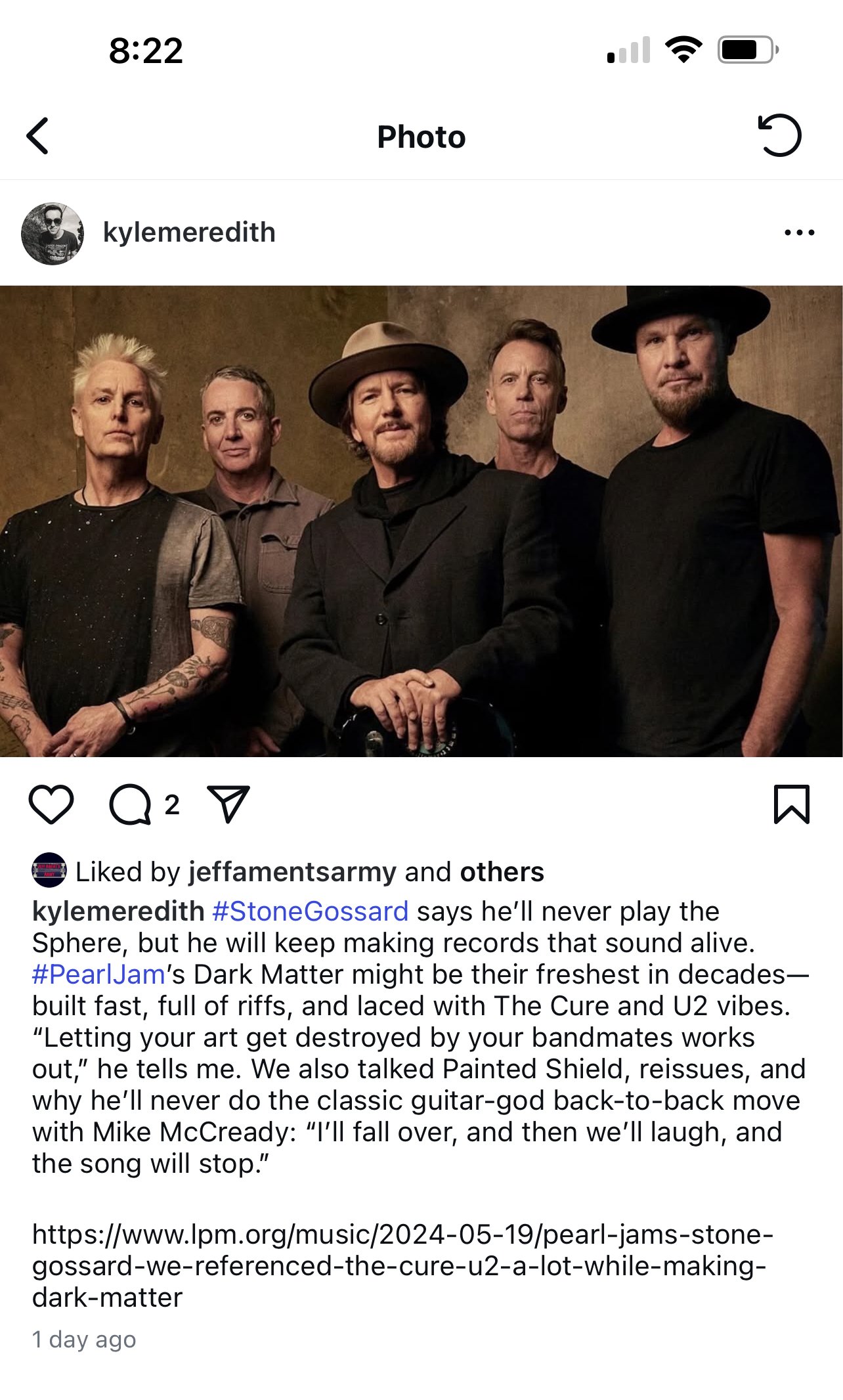Tap the #StoneGossard hashtag
Image resolution: width=843 pixels, height=1400 pixels.
coord(311,911)
